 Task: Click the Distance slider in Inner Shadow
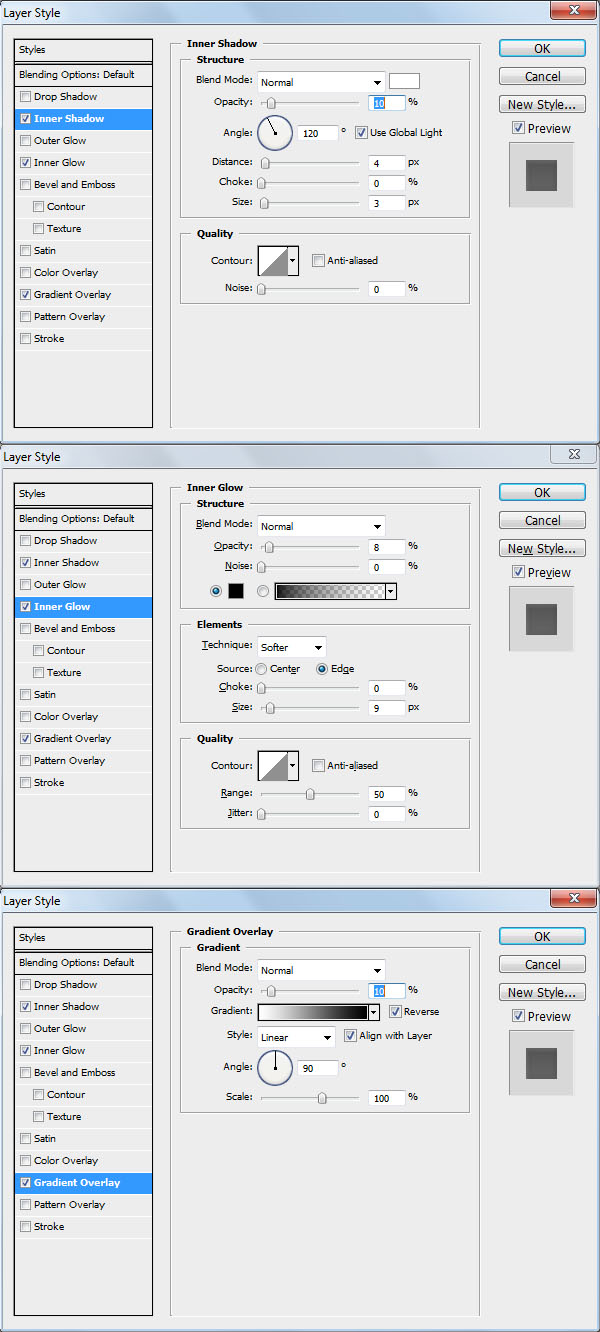310,163
